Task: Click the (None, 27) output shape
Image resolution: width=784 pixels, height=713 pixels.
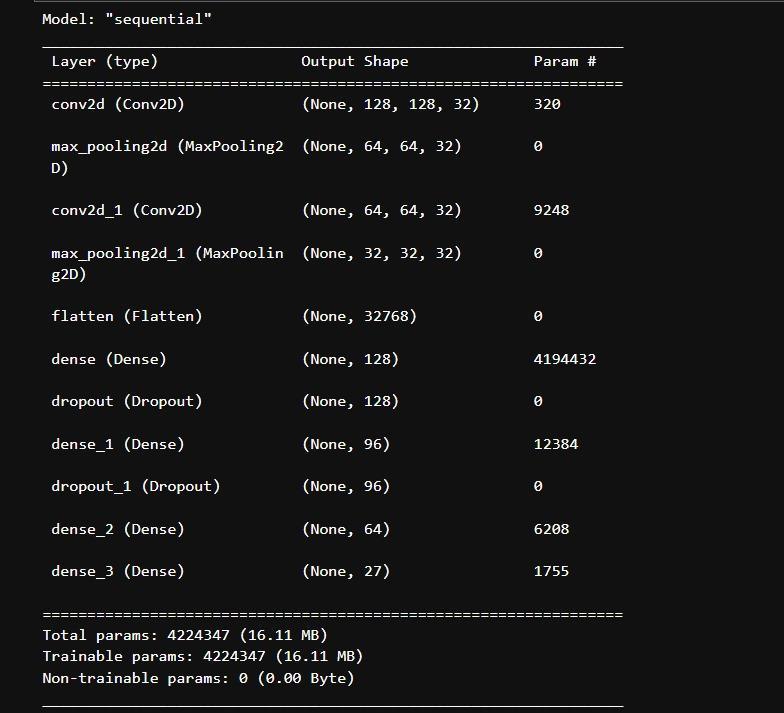Action: pos(345,571)
